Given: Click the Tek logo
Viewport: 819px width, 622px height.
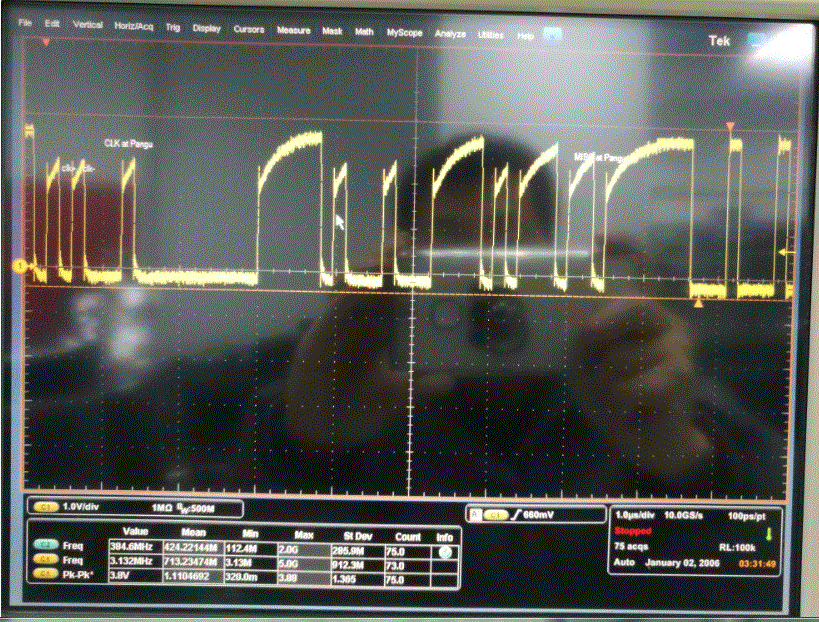Looking at the screenshot, I should click(x=719, y=41).
